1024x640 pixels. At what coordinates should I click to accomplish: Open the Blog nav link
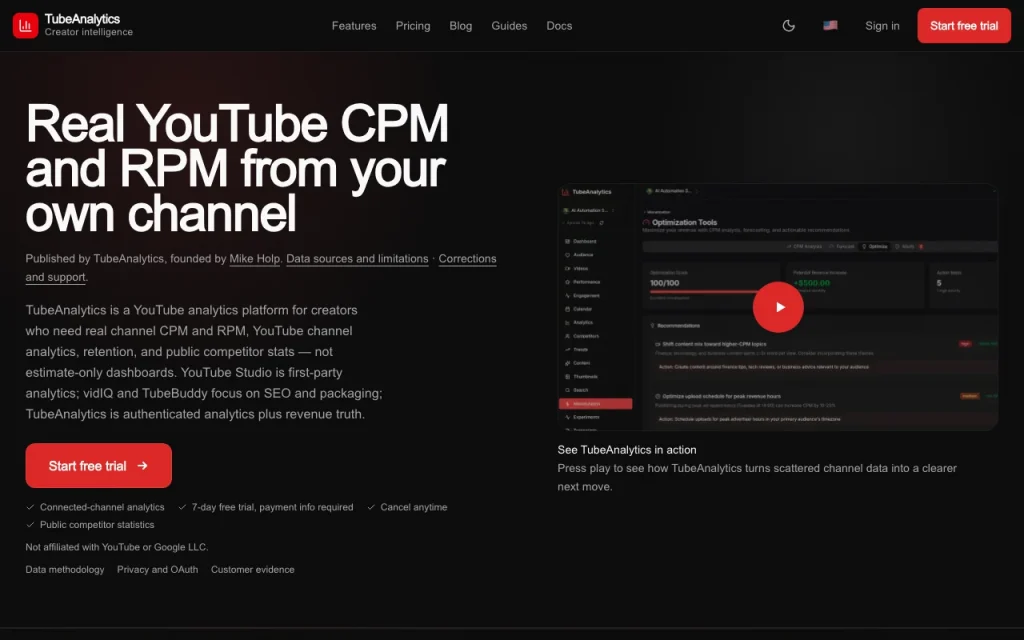[x=460, y=25]
